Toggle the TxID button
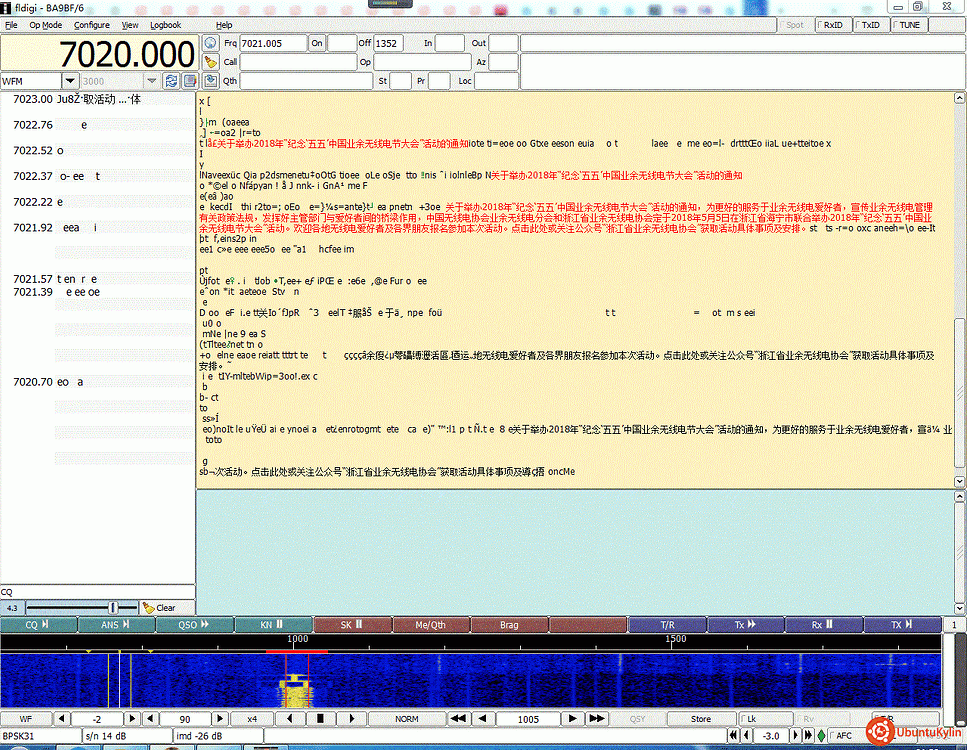The width and height of the screenshot is (967, 750). [x=870, y=25]
